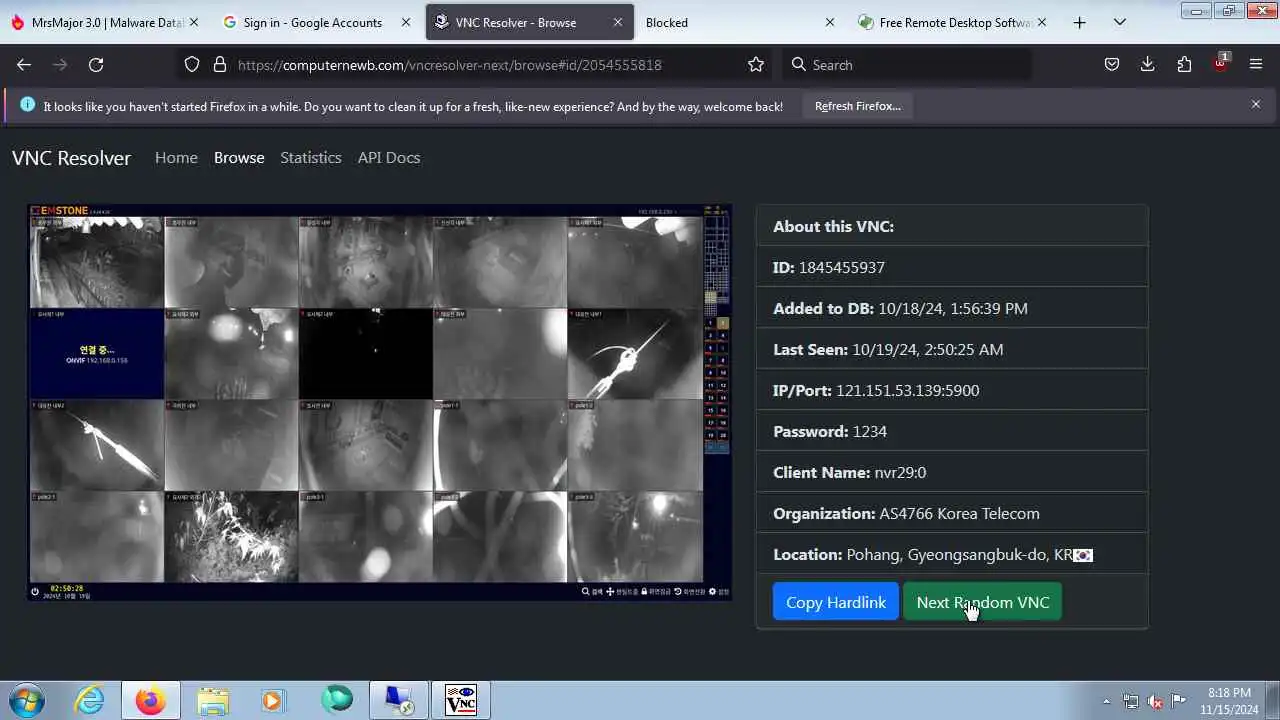
Task: Click the tracking protection shield icon
Action: pyautogui.click(x=192, y=64)
